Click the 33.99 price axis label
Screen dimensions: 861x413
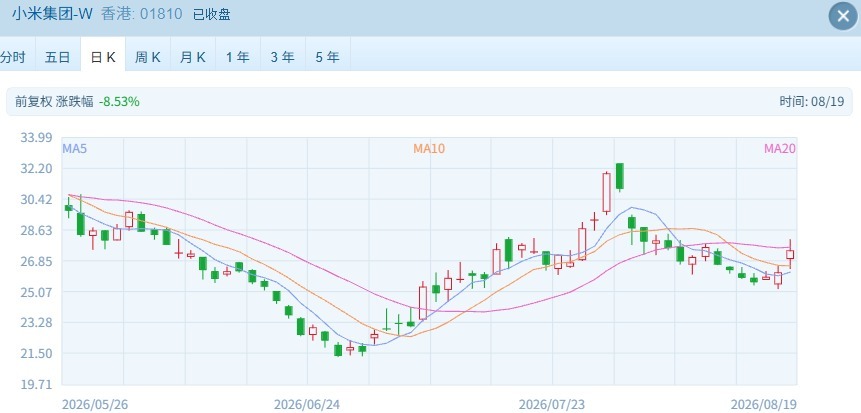coord(36,137)
